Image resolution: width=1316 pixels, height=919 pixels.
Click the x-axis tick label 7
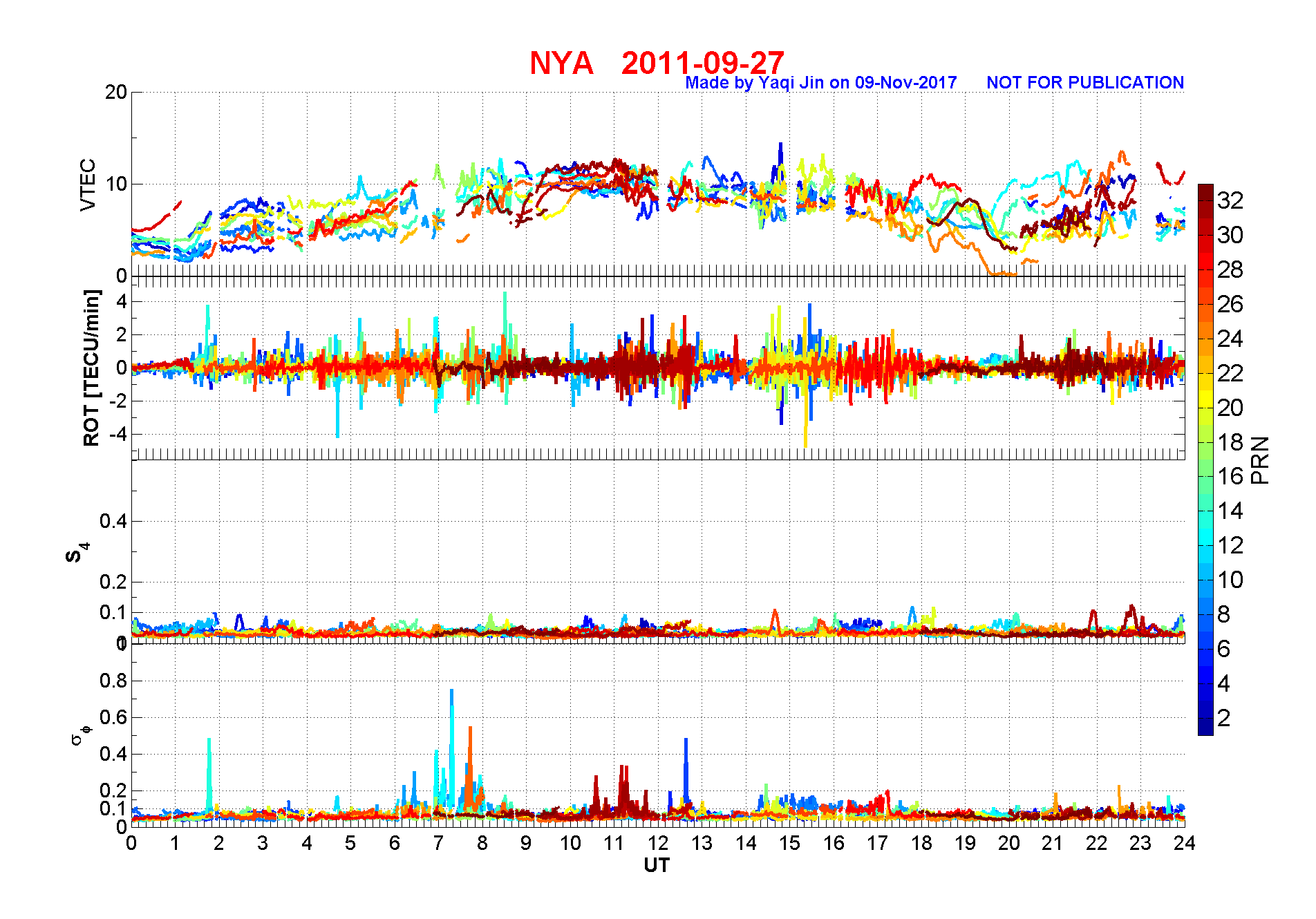(x=438, y=843)
